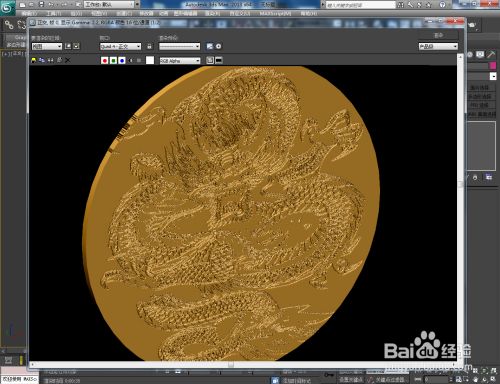Open the Production render mode dropdown
This screenshot has height=384, width=500.
pos(438,46)
